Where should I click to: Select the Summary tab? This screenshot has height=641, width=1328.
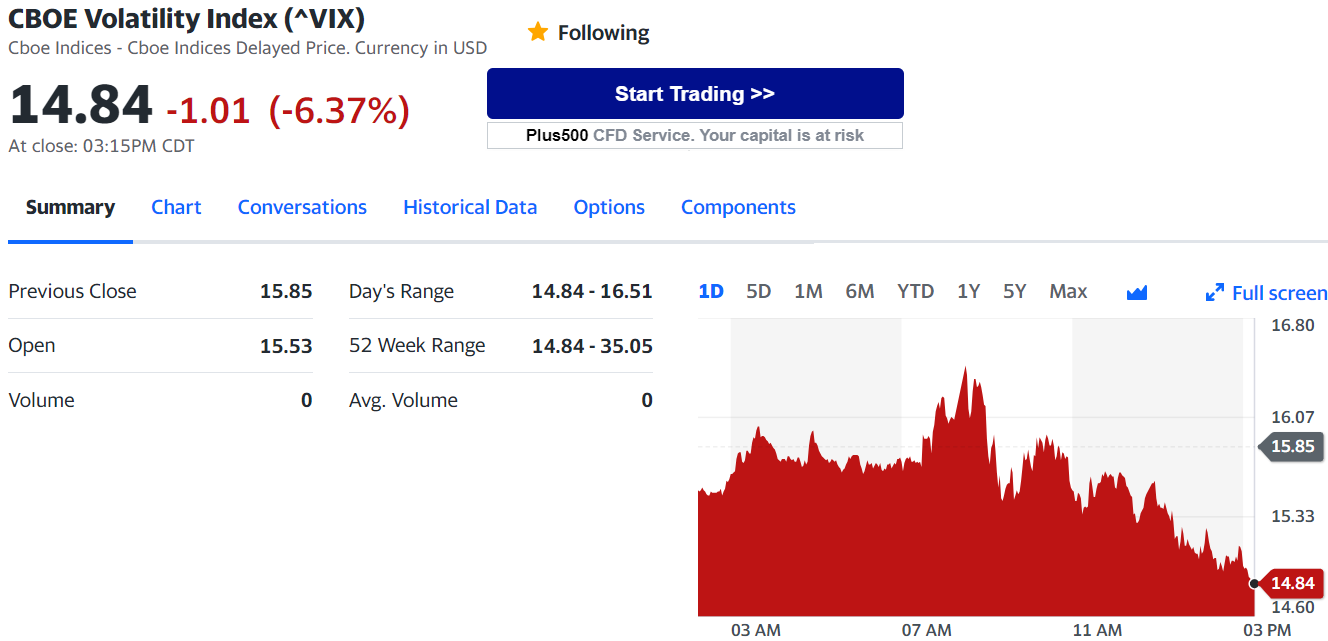point(70,207)
